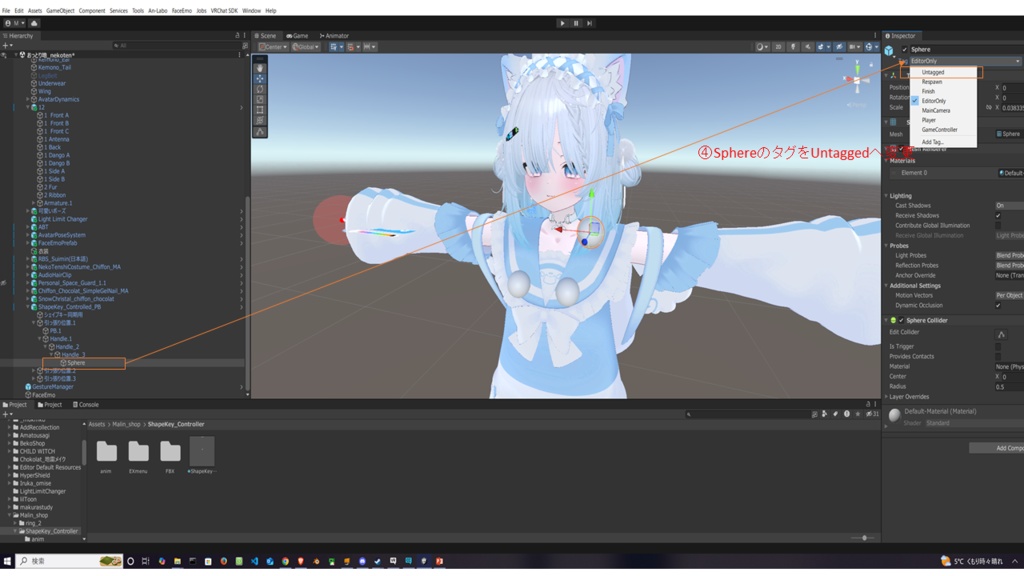1024x576 pixels.
Task: Collapse Malin_shop folder in Project tree
Action: (x=9, y=515)
